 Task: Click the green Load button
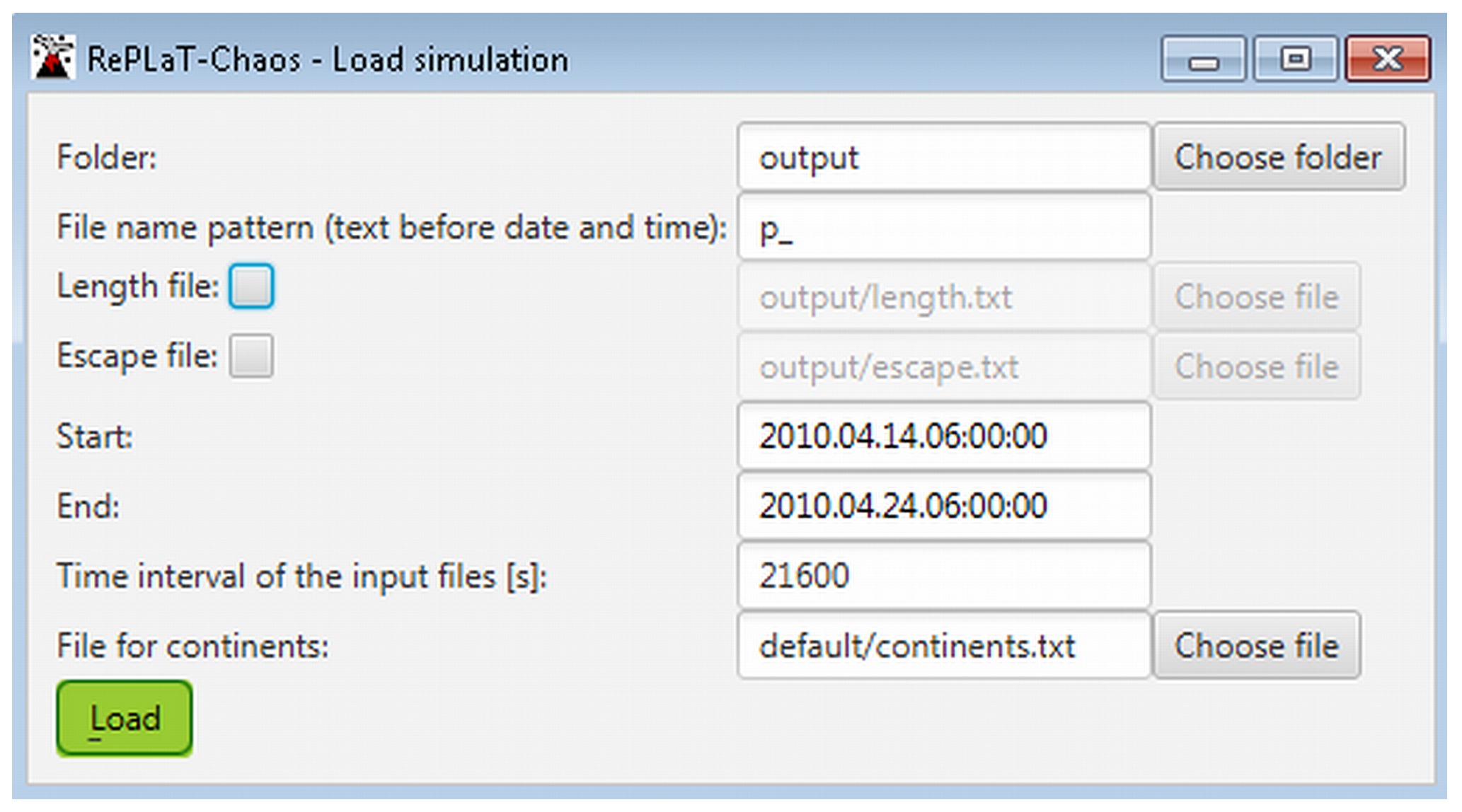(125, 718)
